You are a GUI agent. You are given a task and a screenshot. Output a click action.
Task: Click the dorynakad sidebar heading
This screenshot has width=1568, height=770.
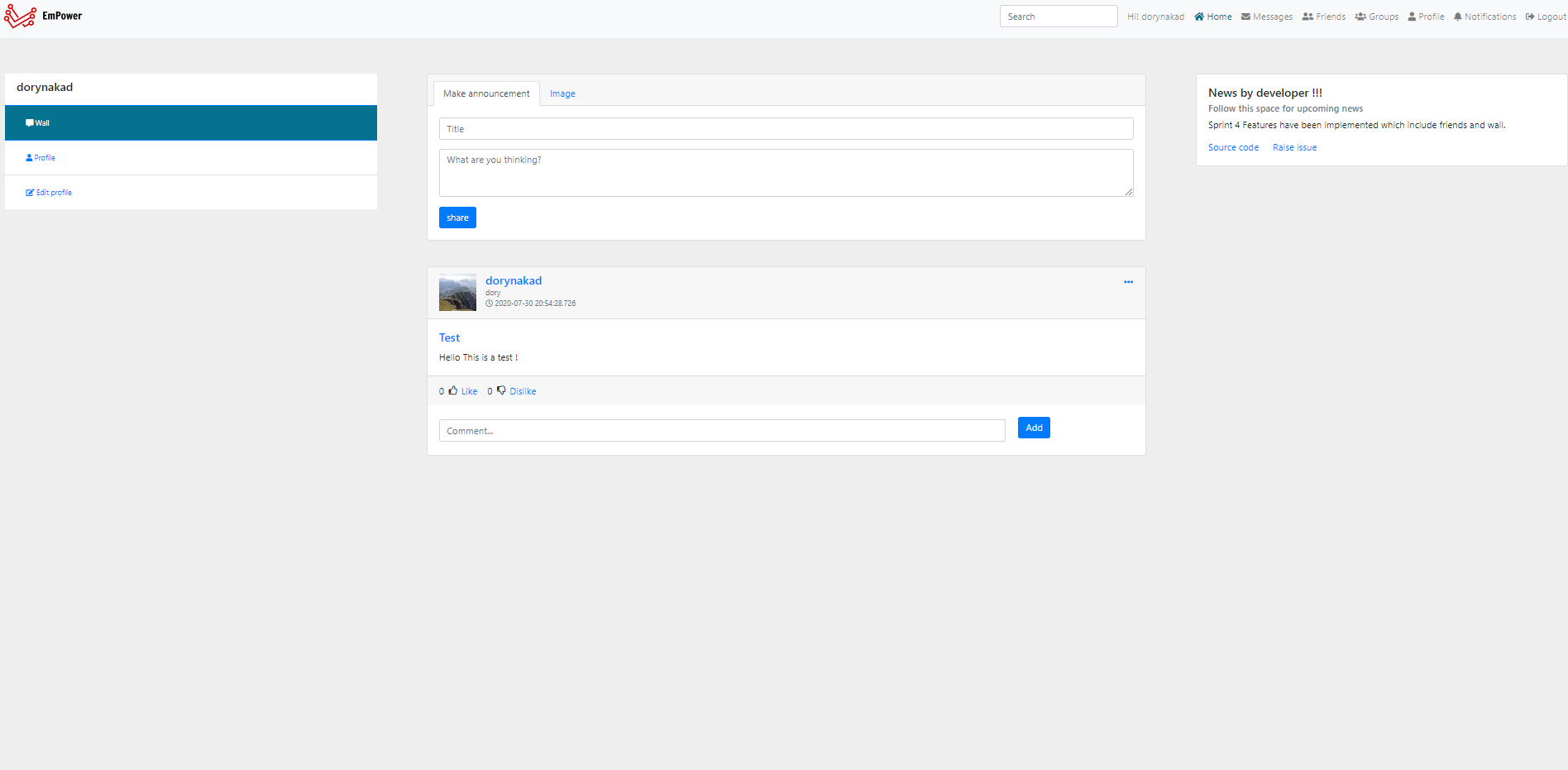[45, 87]
